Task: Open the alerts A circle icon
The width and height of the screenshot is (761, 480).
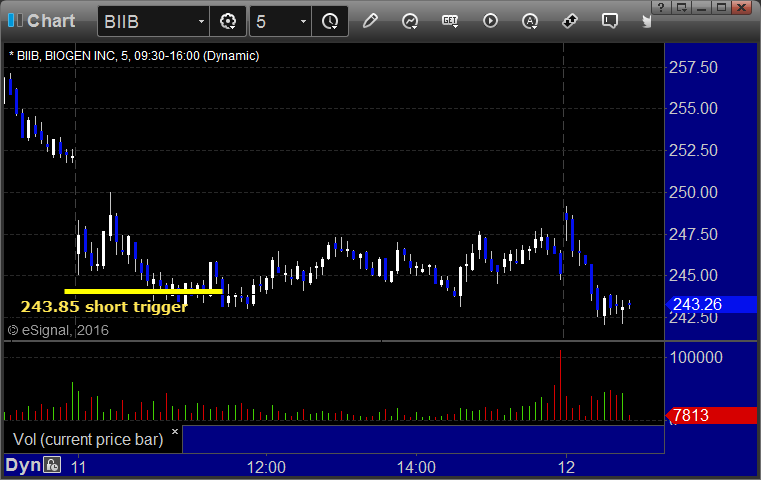Action: (530, 21)
